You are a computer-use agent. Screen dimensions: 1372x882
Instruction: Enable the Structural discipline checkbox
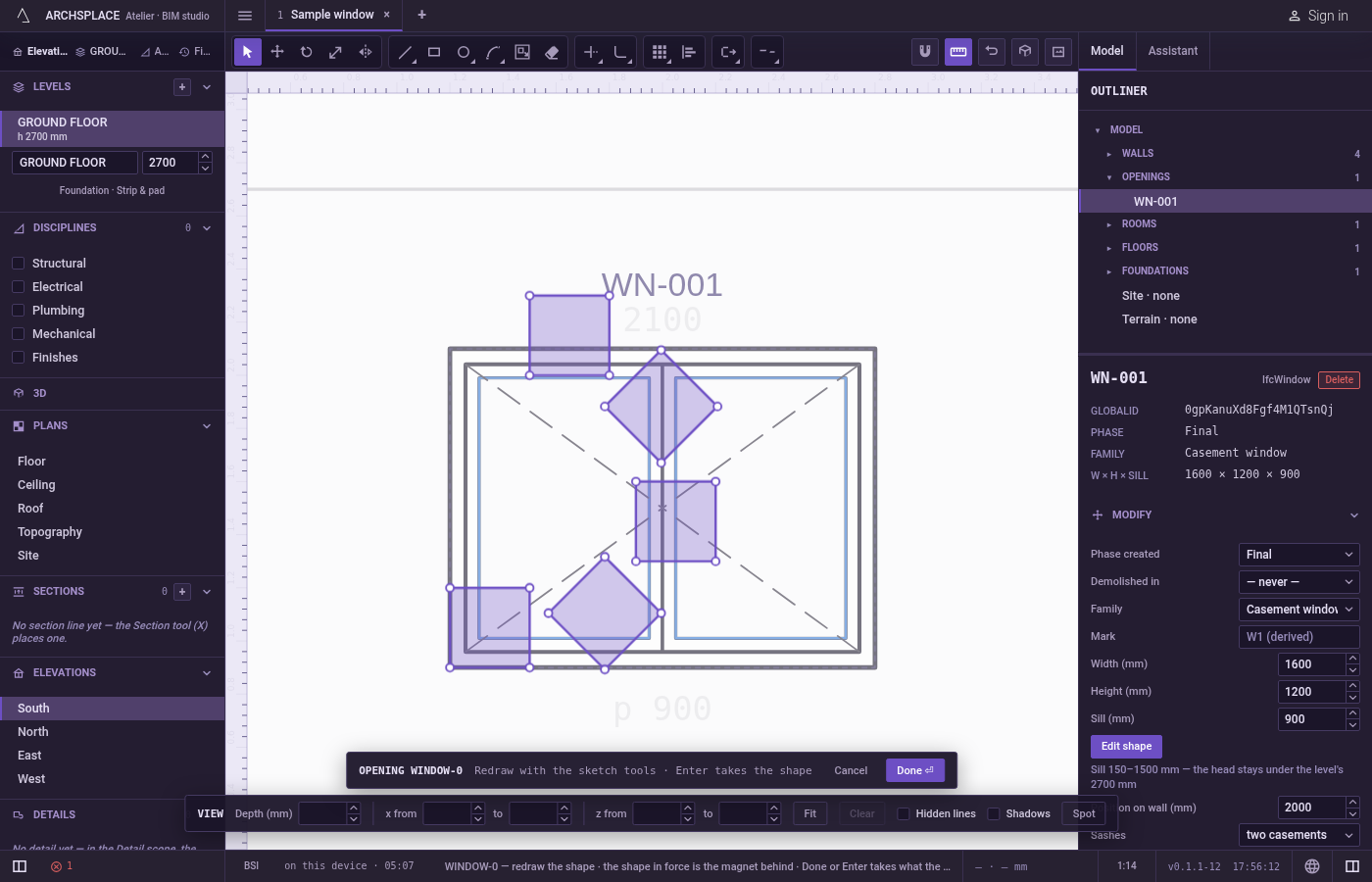tap(19, 264)
